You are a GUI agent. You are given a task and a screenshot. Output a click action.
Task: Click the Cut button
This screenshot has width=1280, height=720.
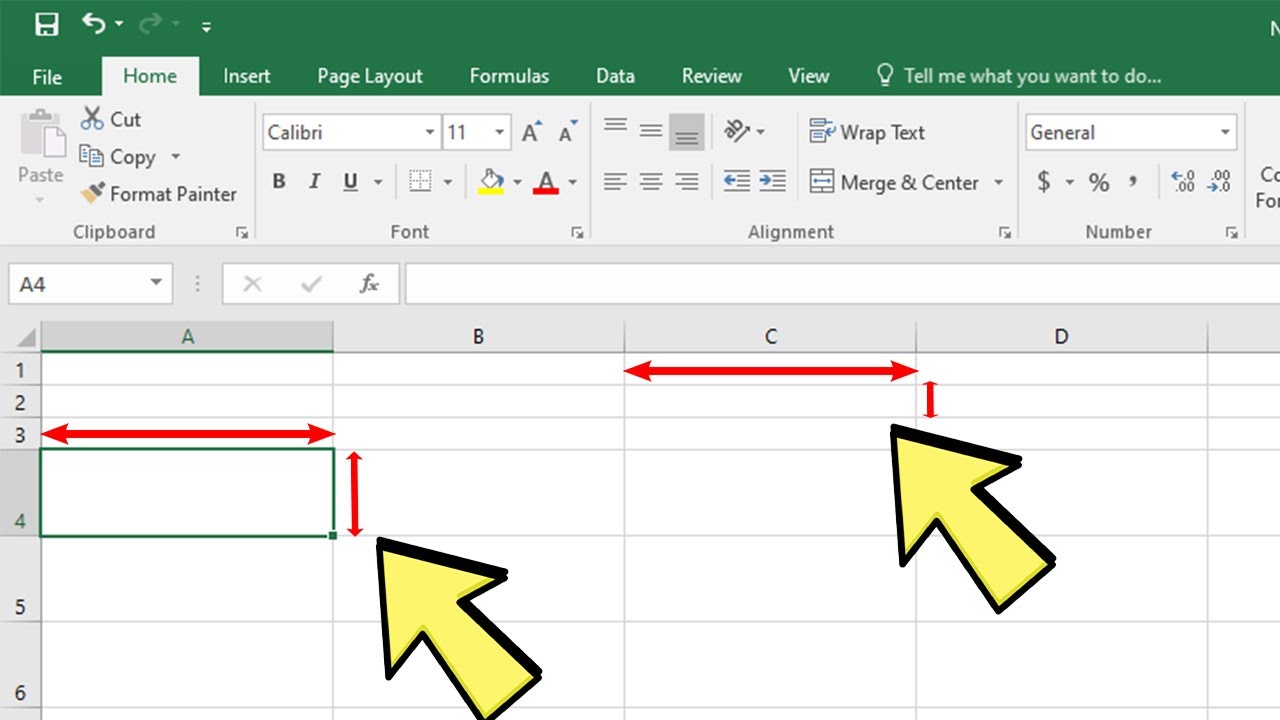click(x=111, y=119)
